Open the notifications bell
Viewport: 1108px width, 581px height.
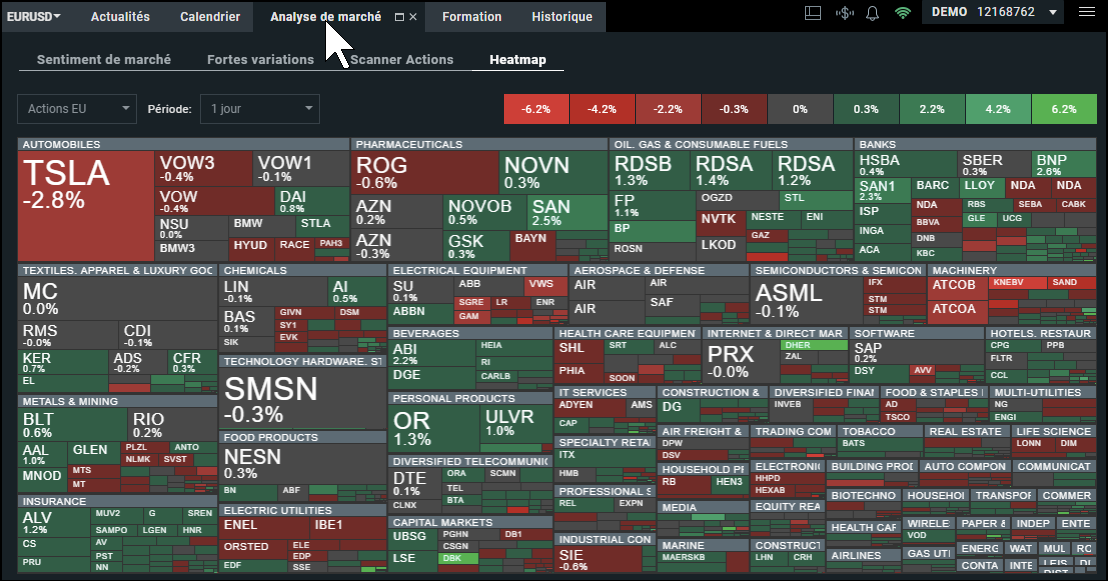click(873, 13)
